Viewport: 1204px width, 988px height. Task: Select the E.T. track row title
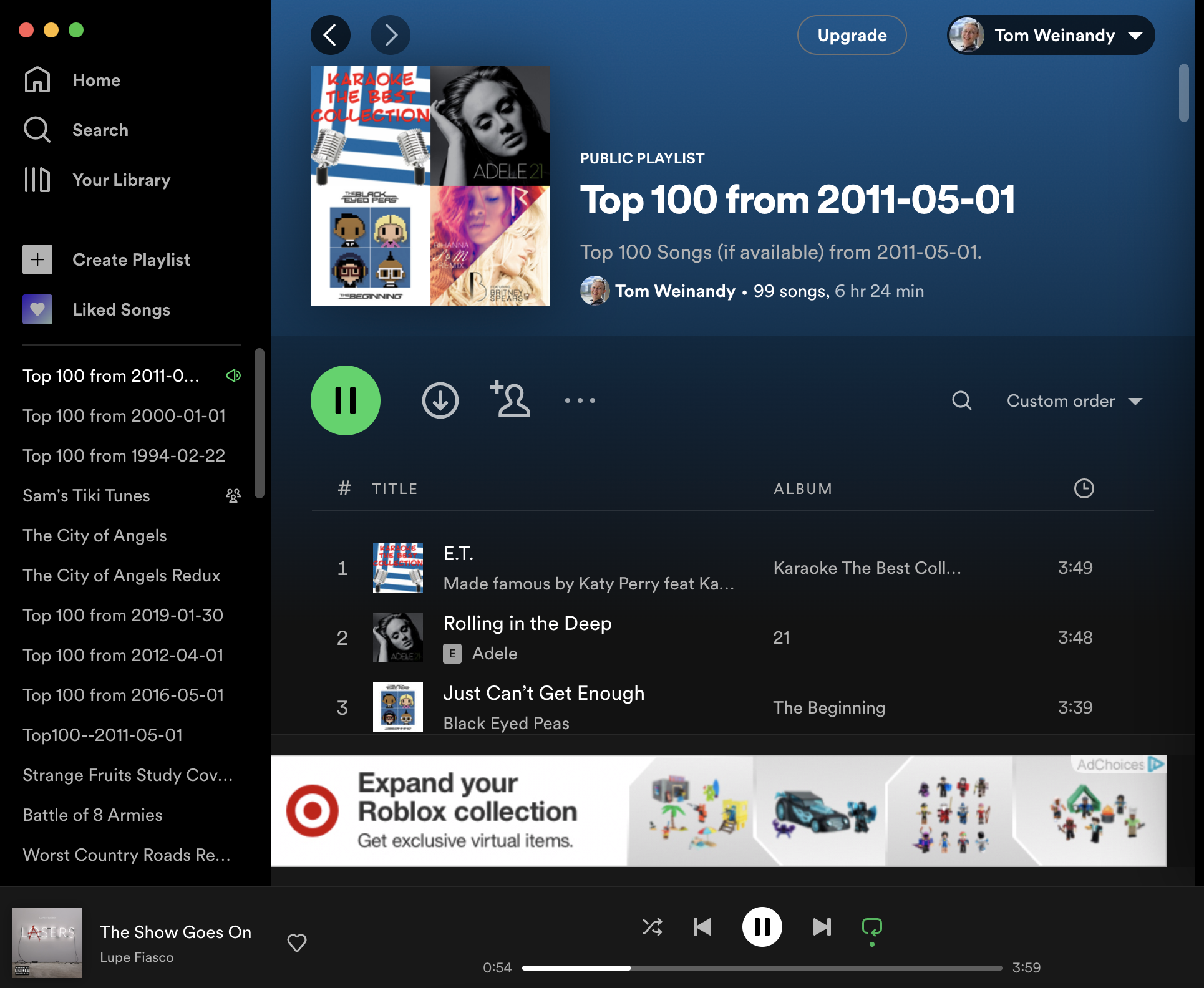459,553
